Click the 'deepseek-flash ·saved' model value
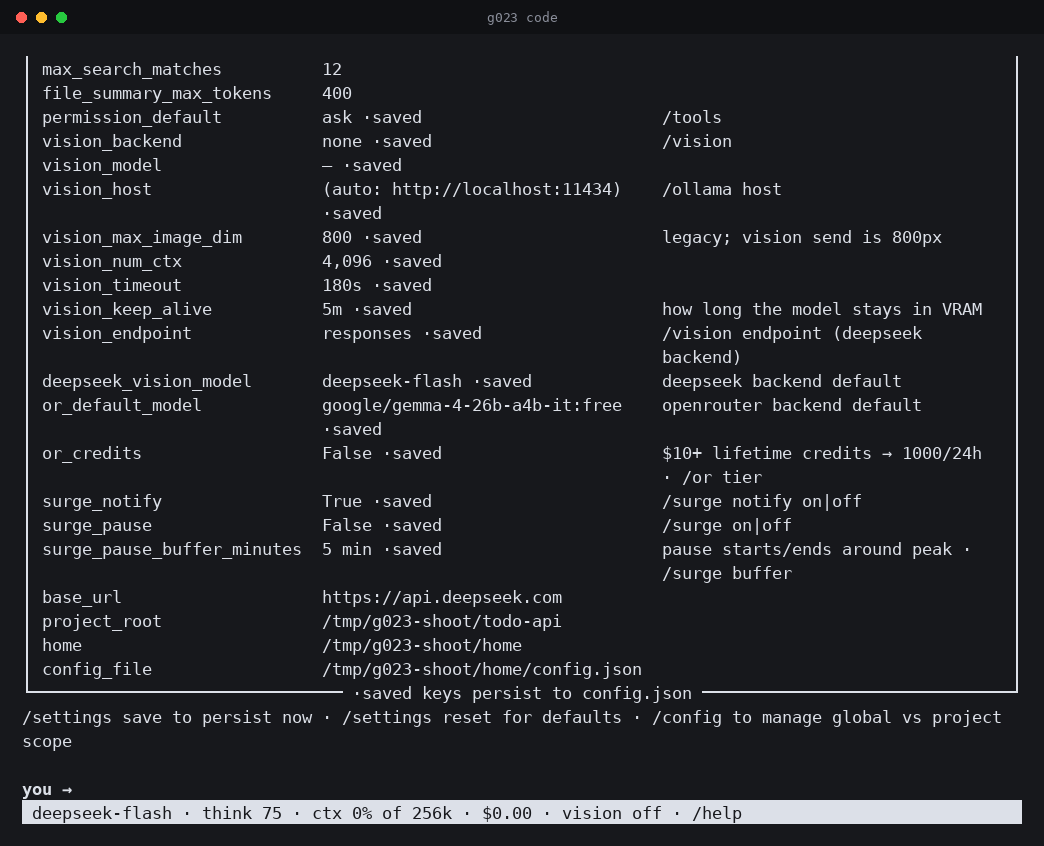The height and width of the screenshot is (846, 1044). click(x=427, y=381)
